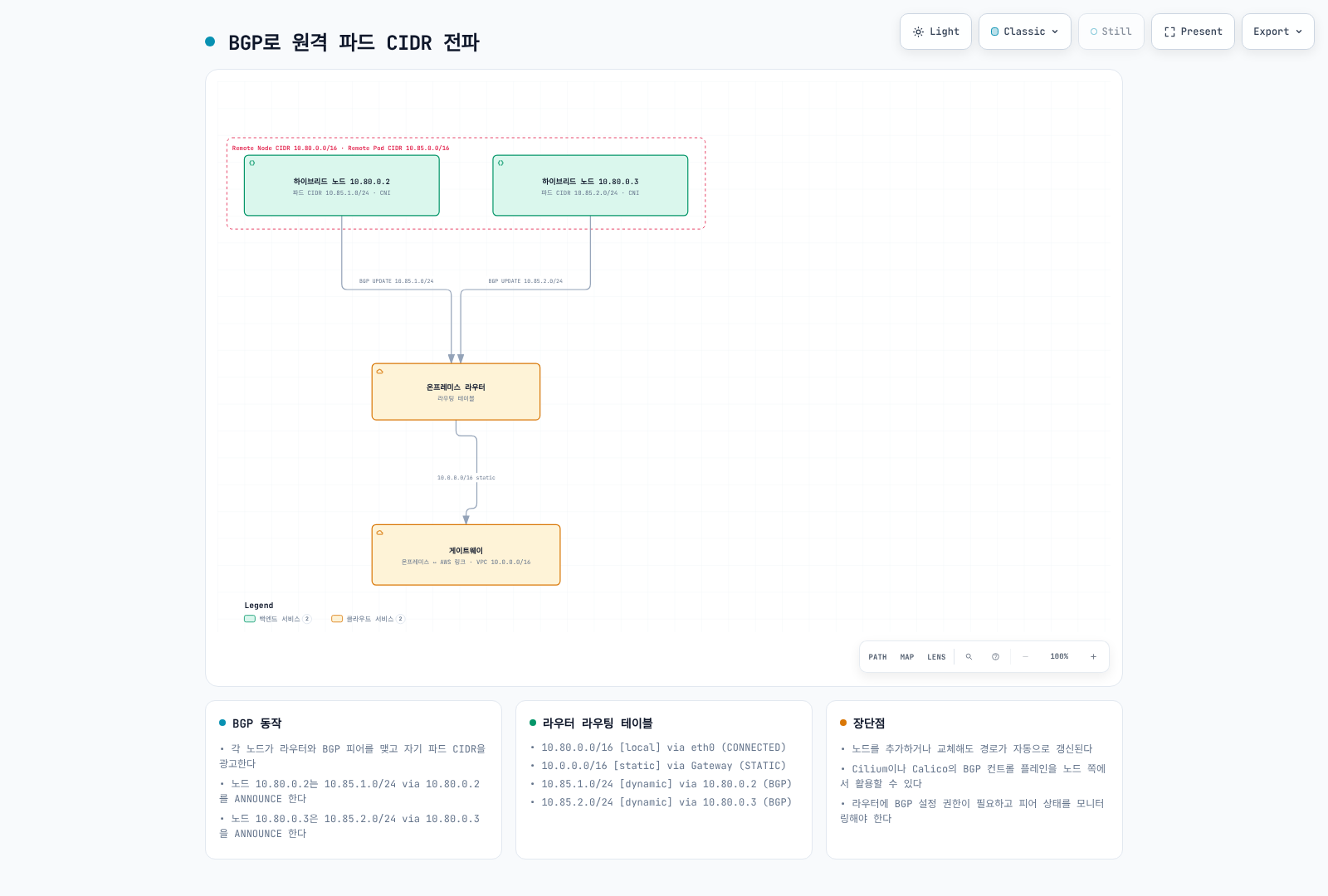1328x896 pixels.
Task: Open the Export dropdown menu
Action: 1277,32
